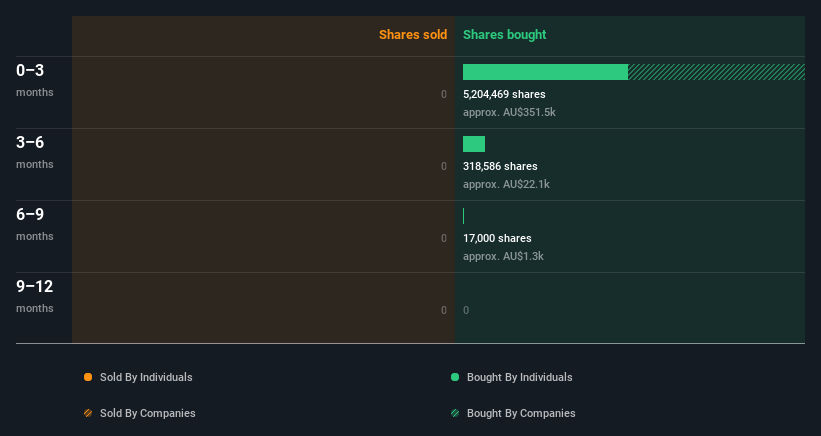Click the green bar for 3–6 months

click(474, 144)
